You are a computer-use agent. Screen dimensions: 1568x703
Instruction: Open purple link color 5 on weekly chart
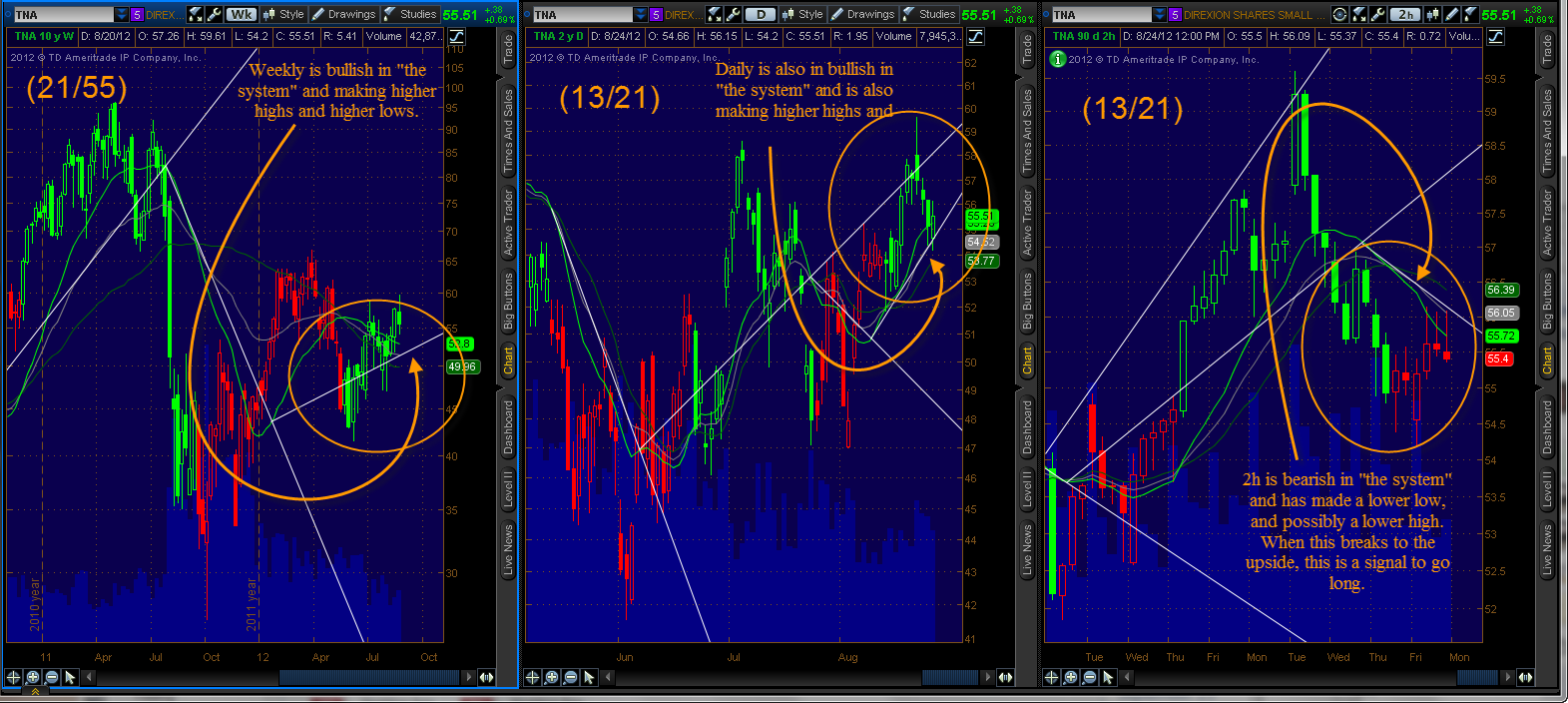coord(137,14)
